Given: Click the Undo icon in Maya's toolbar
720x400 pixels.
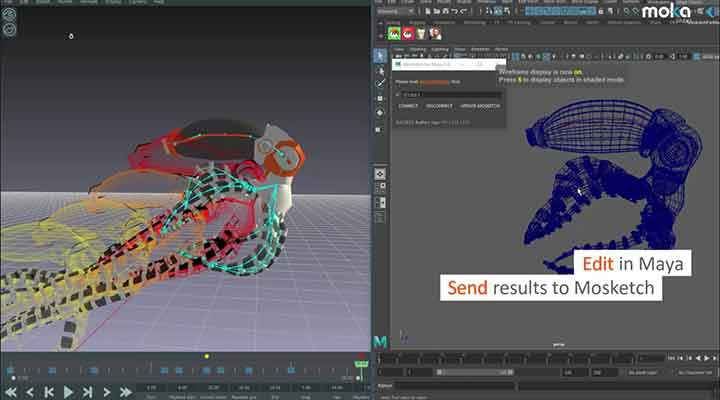Looking at the screenshot, I should 454,11.
